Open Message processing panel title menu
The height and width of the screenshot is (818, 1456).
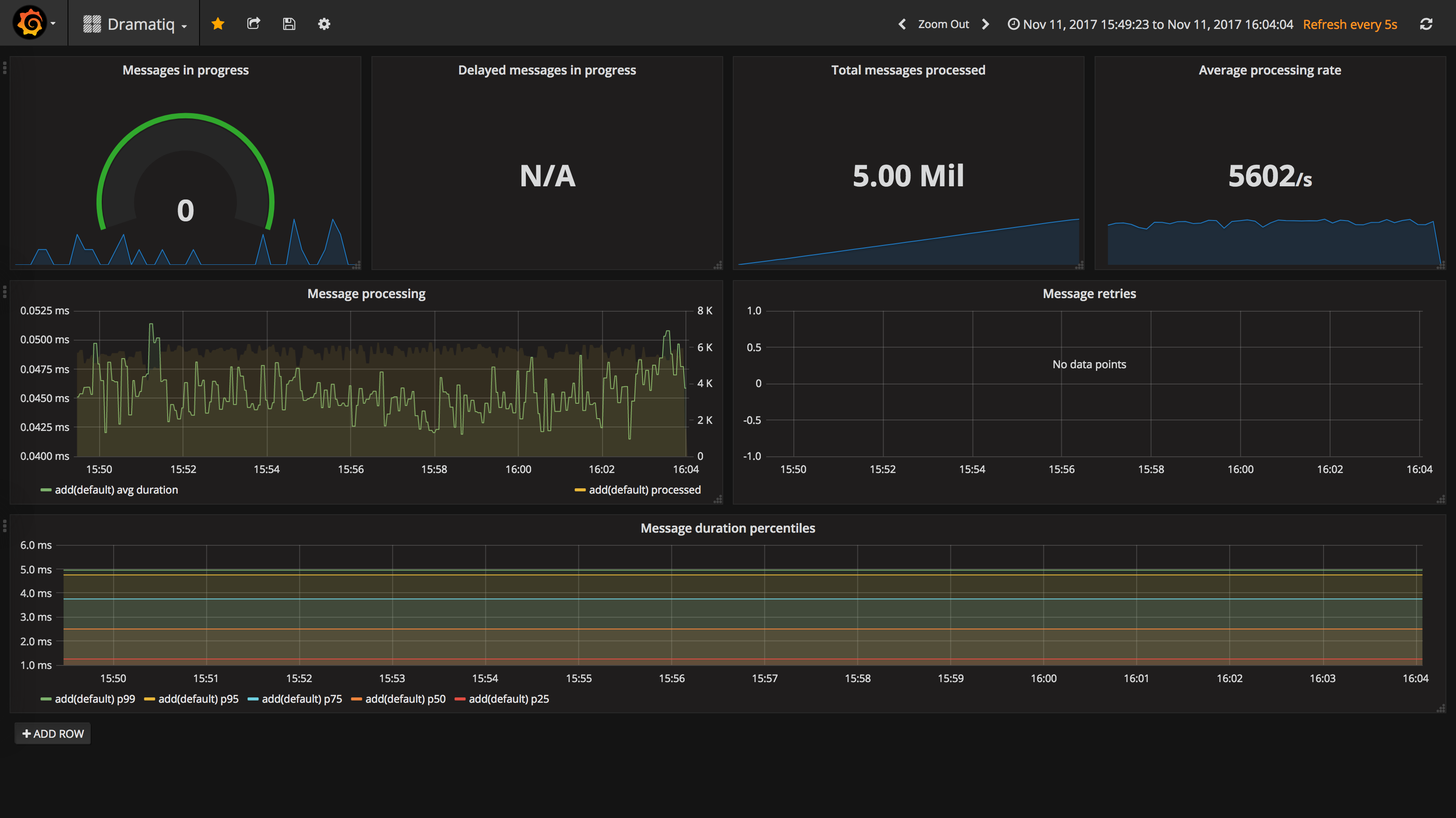pyautogui.click(x=366, y=293)
